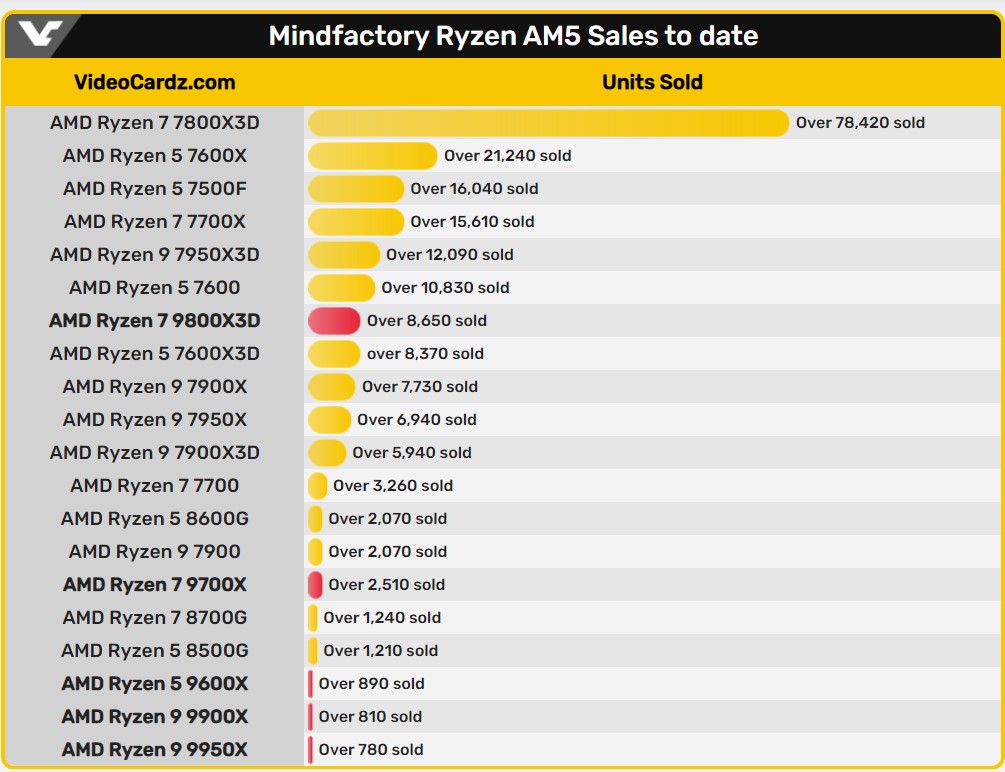Click the 'Over 780 sold' value
This screenshot has height=772, width=1005.
click(371, 750)
